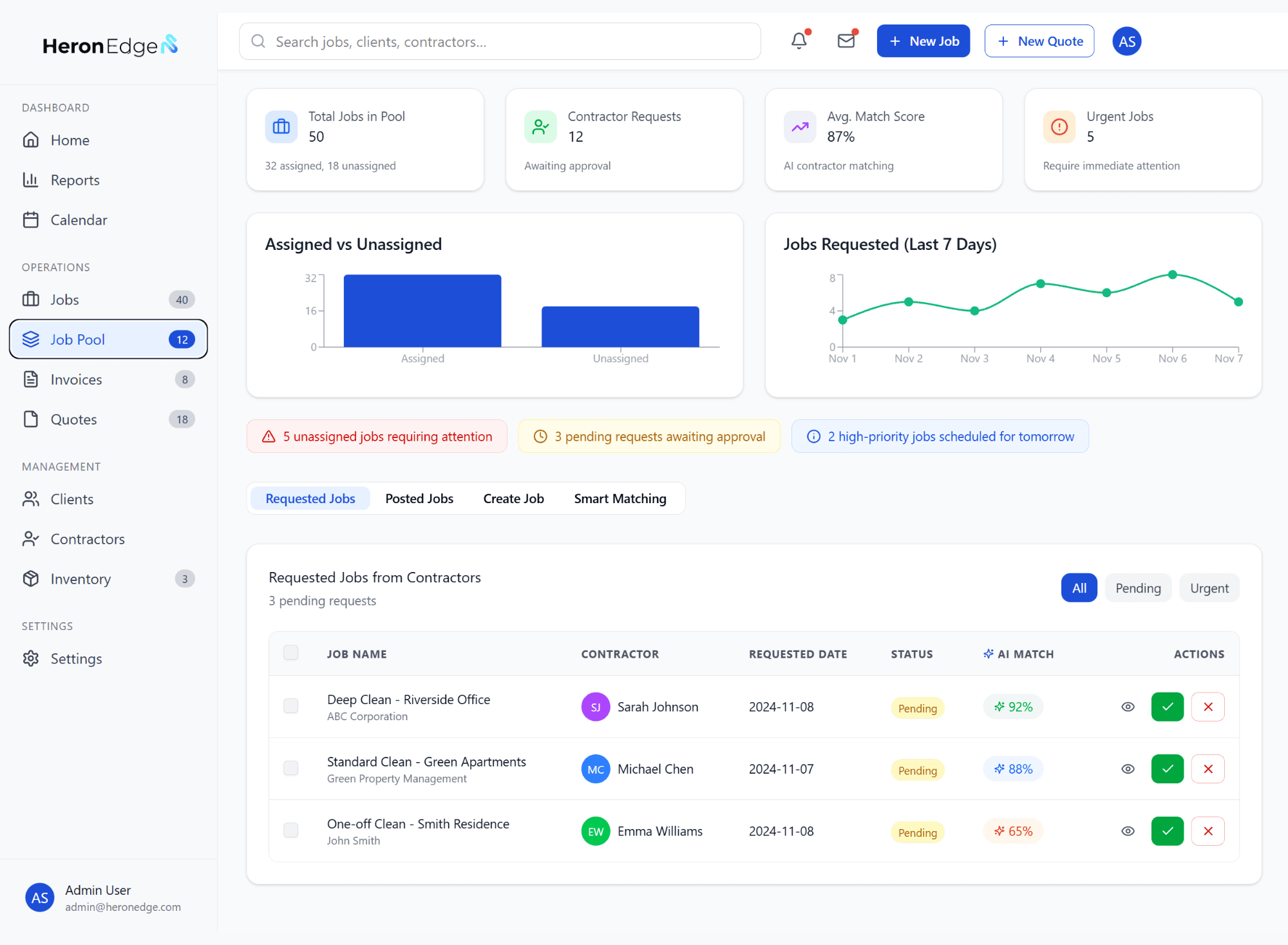Viewport: 1288px width, 945px height.
Task: Click the Avg. Match Score trend icon
Action: click(800, 126)
